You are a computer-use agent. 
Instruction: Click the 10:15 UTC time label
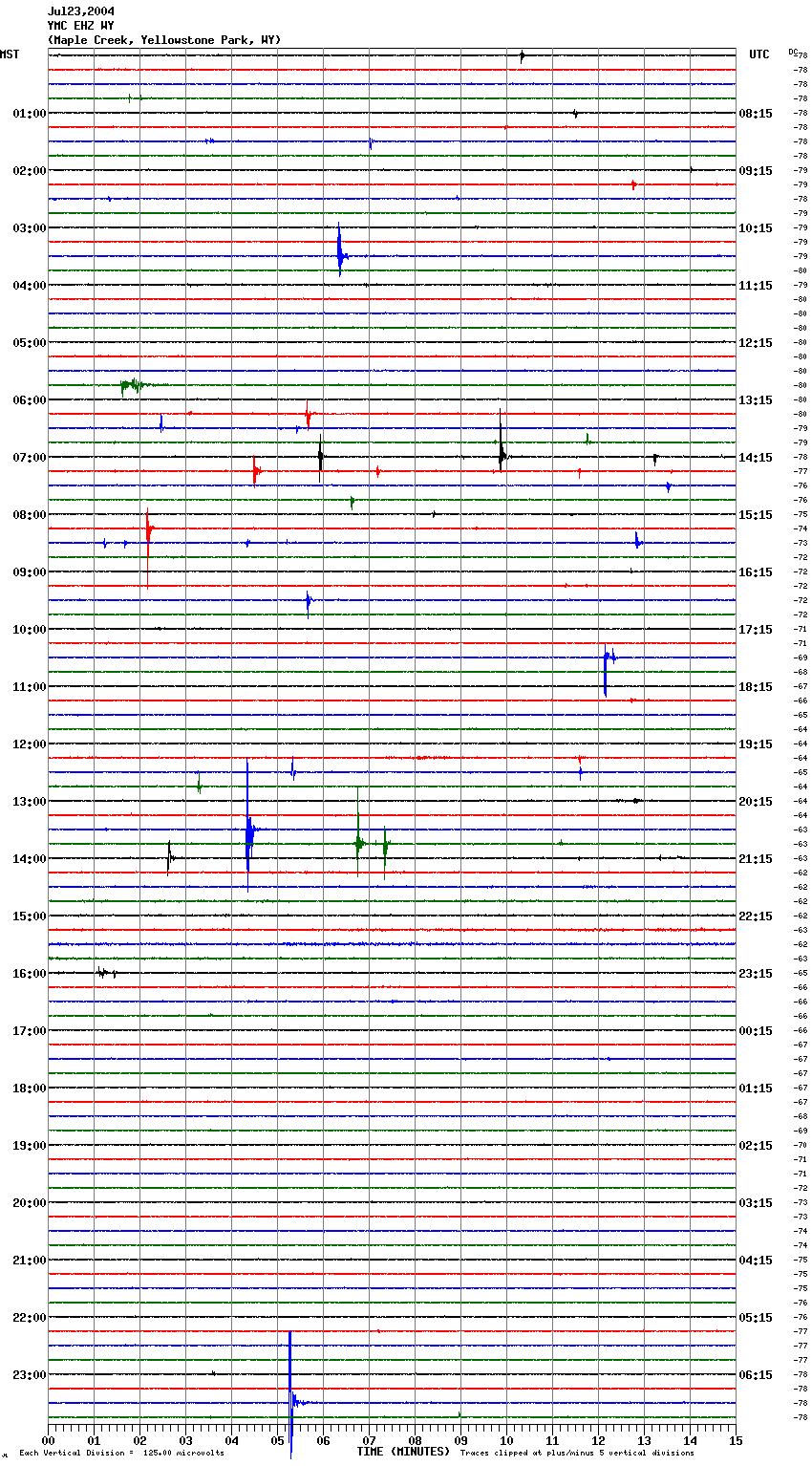pos(756,228)
